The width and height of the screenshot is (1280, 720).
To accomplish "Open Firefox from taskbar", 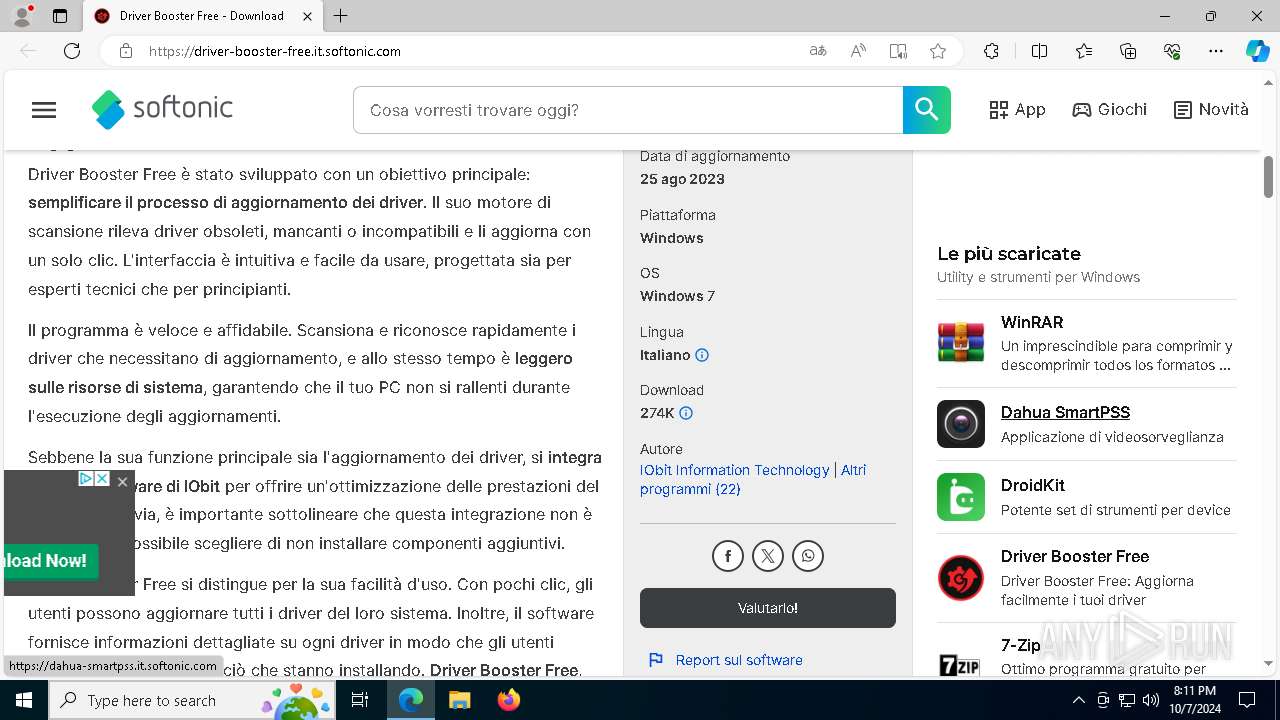I will click(x=509, y=700).
